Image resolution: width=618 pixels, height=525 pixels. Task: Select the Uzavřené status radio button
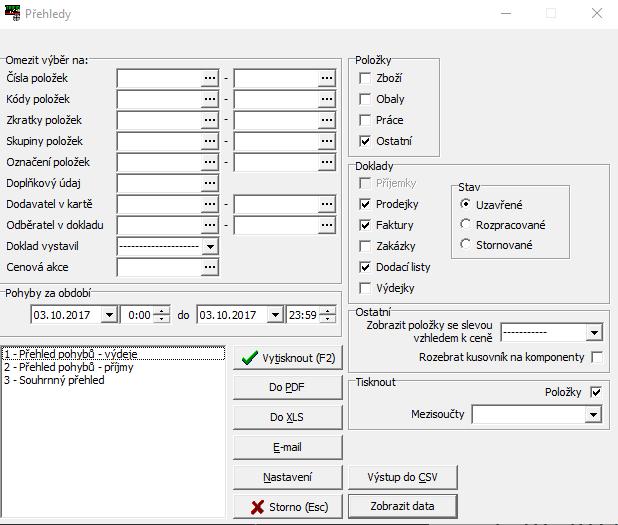click(465, 204)
